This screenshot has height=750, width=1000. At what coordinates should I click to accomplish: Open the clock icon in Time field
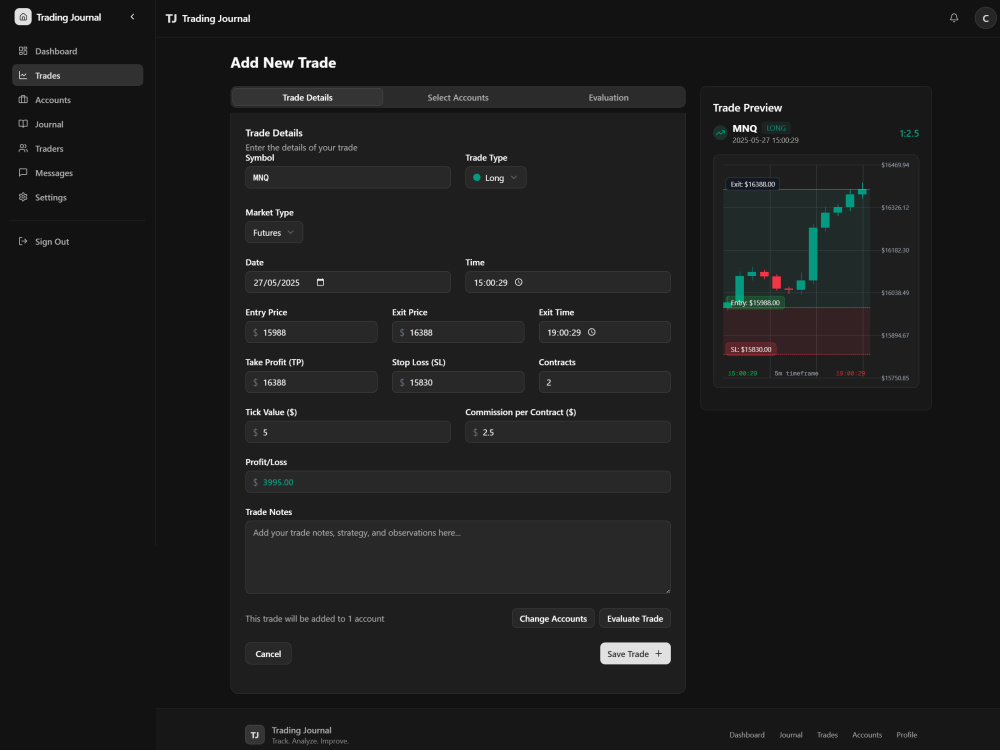tap(518, 282)
